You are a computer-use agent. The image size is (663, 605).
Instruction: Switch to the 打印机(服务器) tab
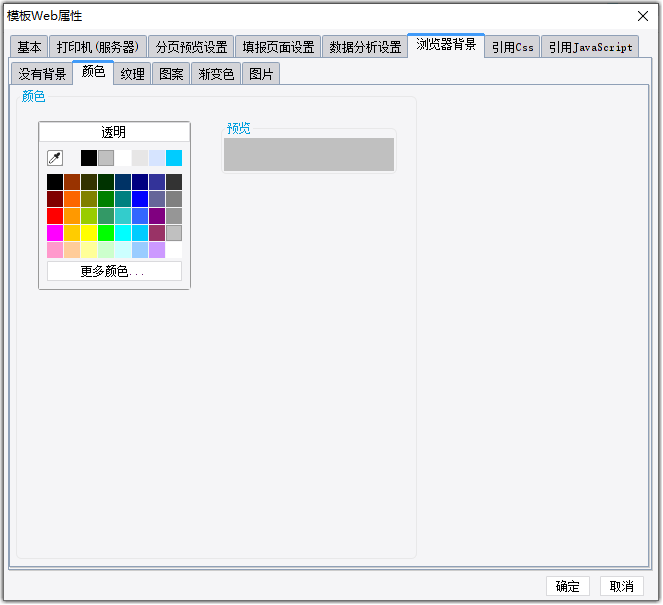(98, 47)
